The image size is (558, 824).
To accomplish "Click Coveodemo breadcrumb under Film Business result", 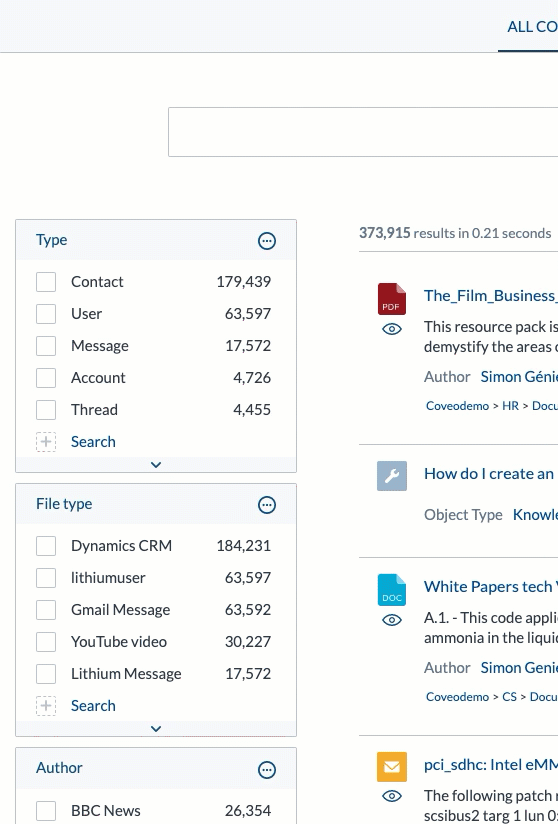I will click(457, 406).
